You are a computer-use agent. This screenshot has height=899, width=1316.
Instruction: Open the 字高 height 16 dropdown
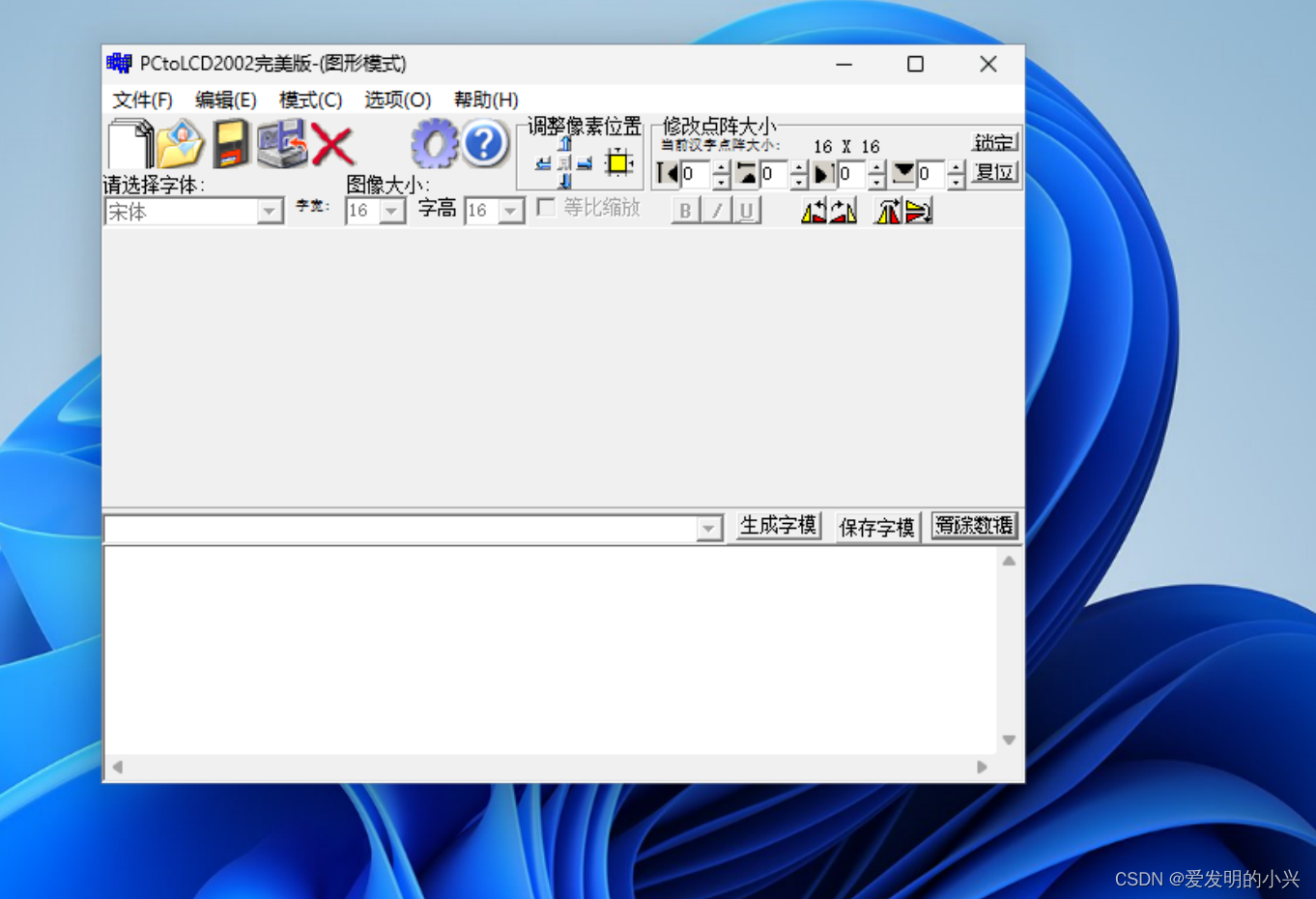[511, 211]
